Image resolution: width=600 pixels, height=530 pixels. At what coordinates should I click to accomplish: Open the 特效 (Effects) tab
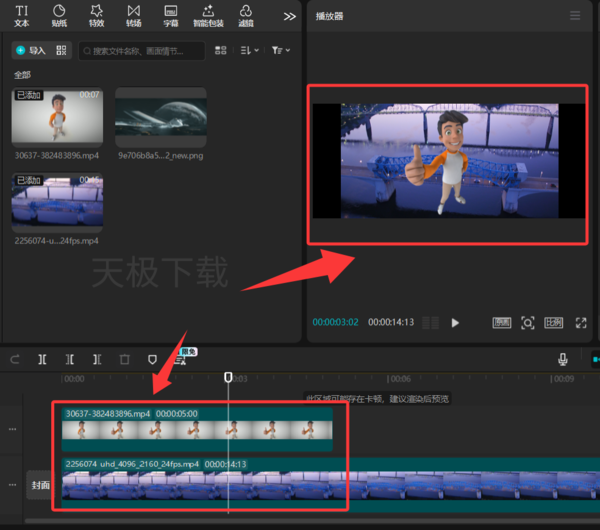tap(96, 16)
